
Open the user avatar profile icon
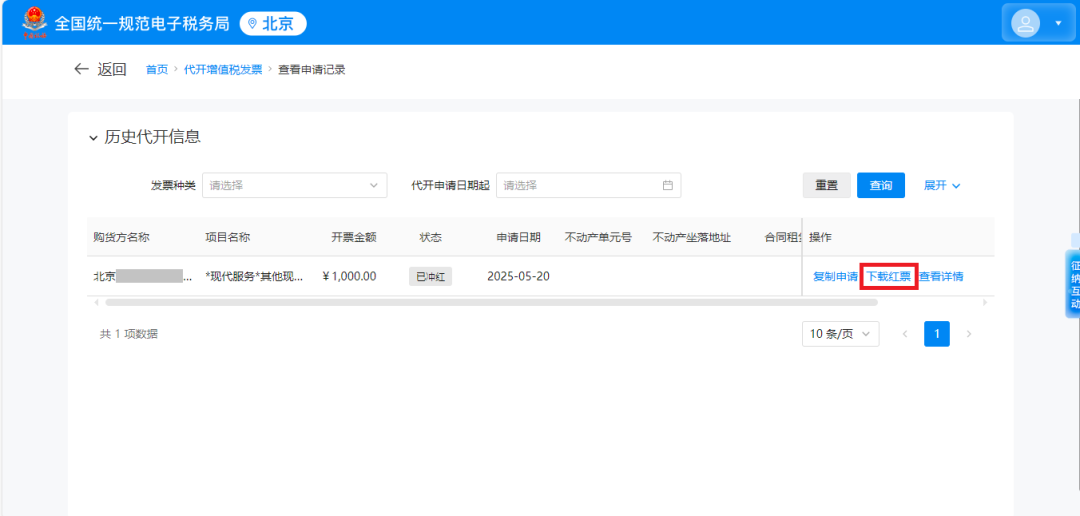click(x=1025, y=23)
